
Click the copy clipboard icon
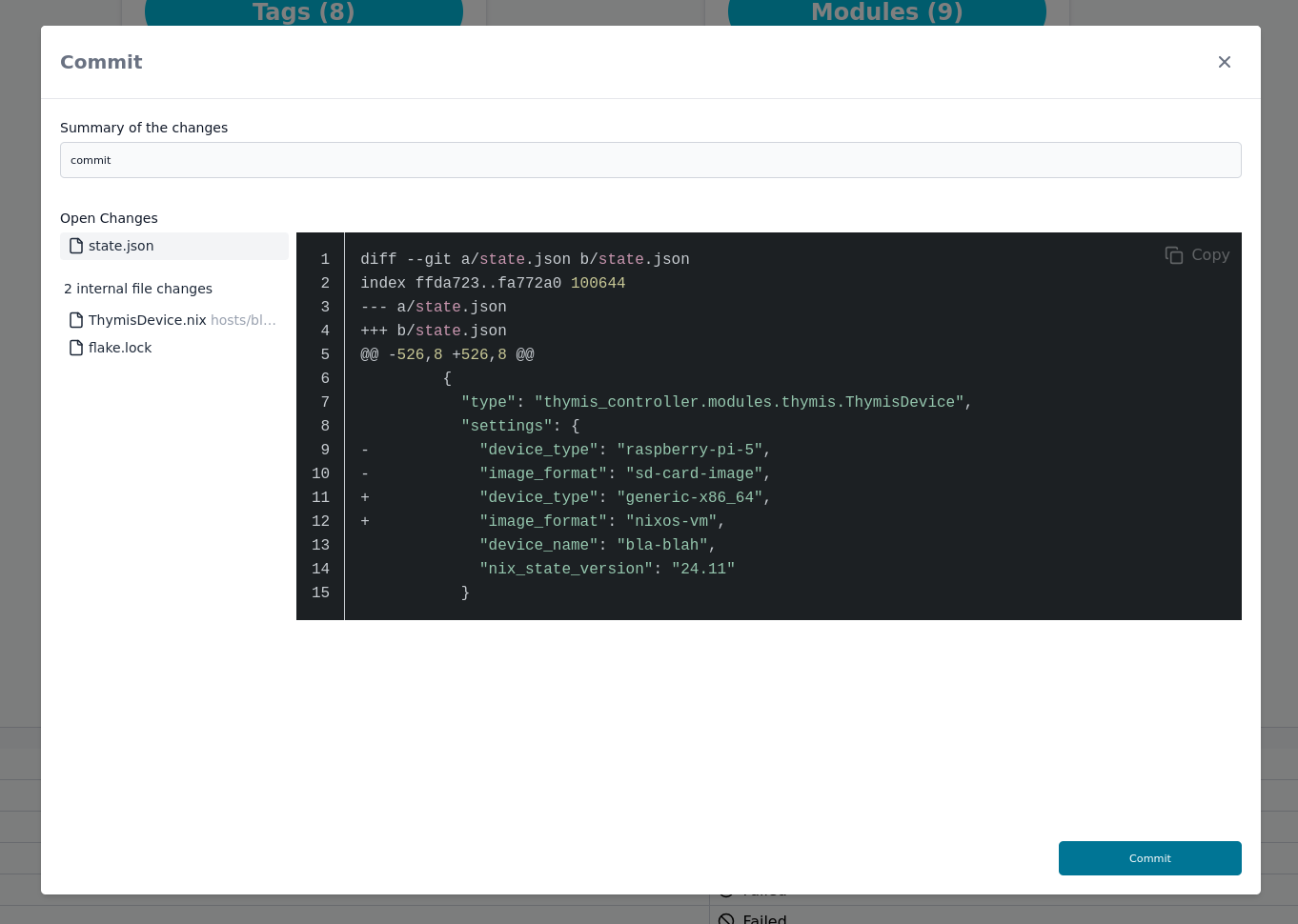(1174, 255)
